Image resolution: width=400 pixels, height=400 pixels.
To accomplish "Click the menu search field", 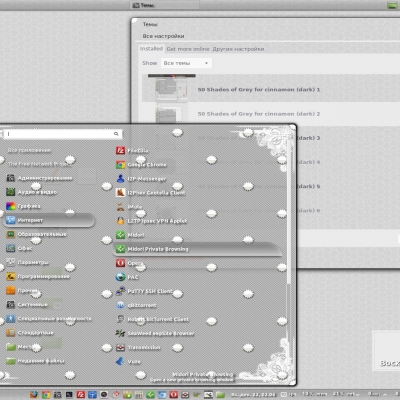I will click(x=62, y=134).
